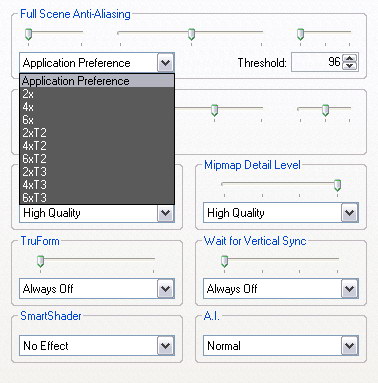Increase Threshold value with up arrow
Screen dimensions: 378x383
349,58
